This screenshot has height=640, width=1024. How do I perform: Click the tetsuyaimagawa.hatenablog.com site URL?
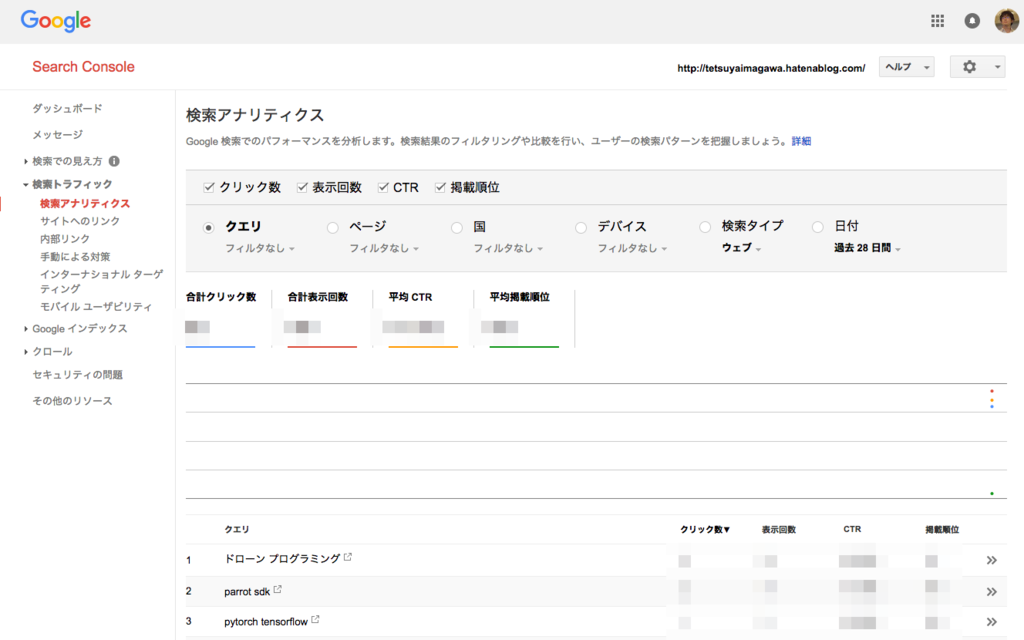click(x=771, y=68)
